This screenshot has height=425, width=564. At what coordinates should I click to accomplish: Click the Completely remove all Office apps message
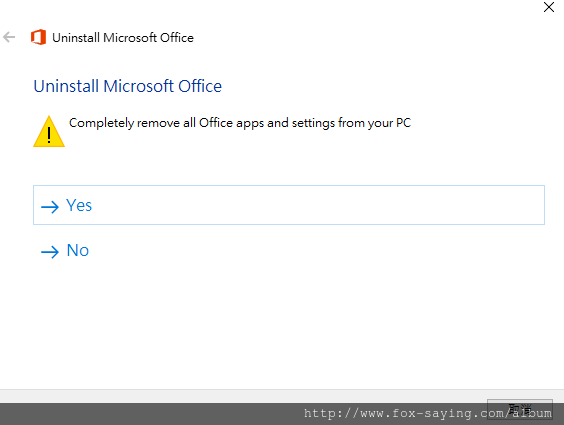click(240, 123)
